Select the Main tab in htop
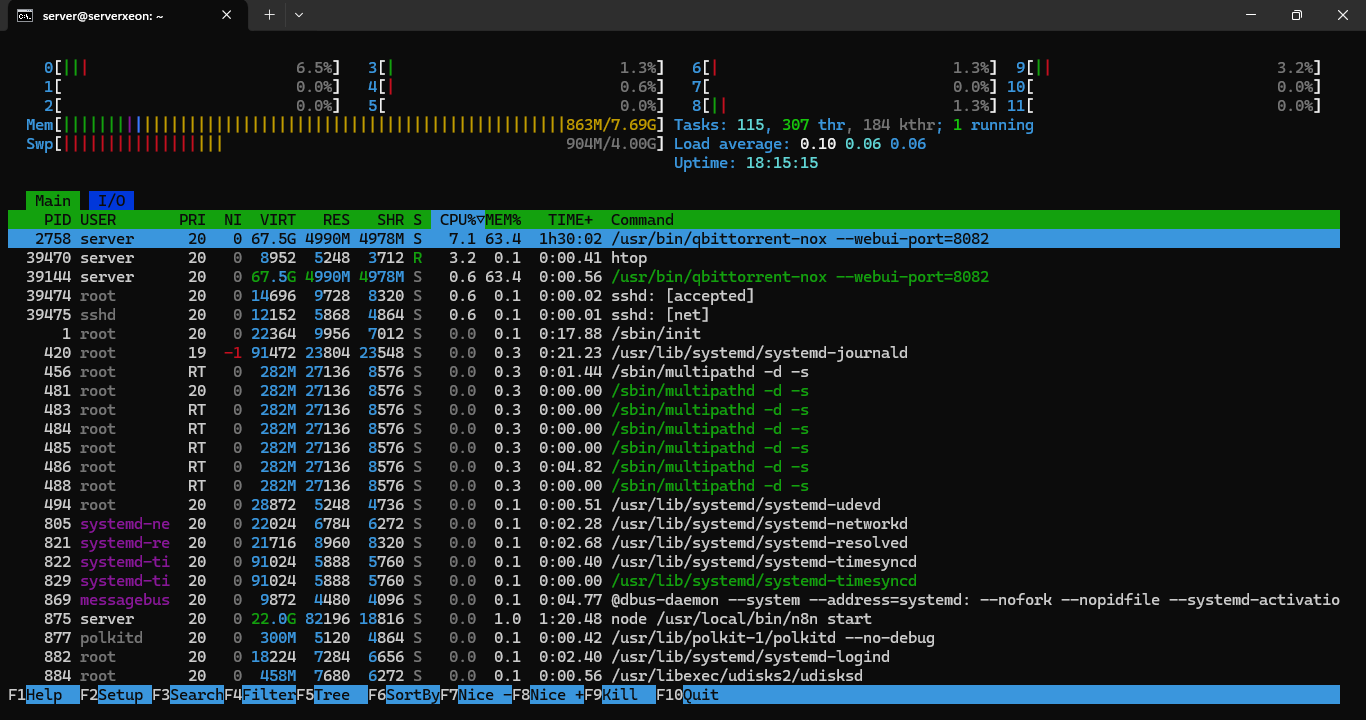 pyautogui.click(x=53, y=201)
